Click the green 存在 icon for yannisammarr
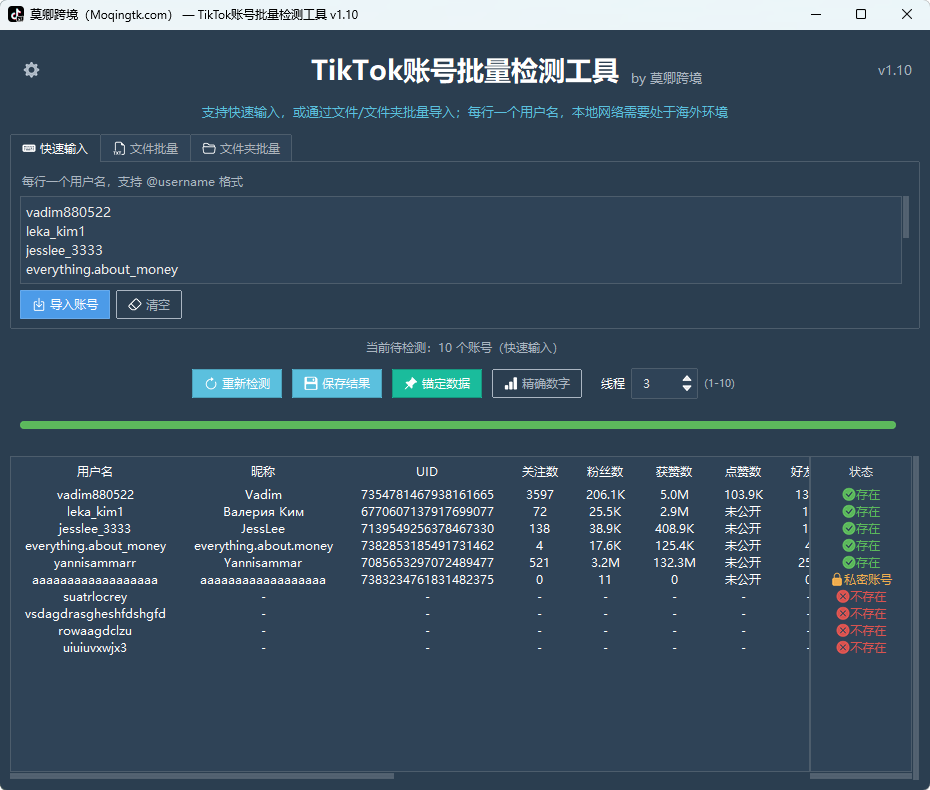930x790 pixels. pos(849,562)
